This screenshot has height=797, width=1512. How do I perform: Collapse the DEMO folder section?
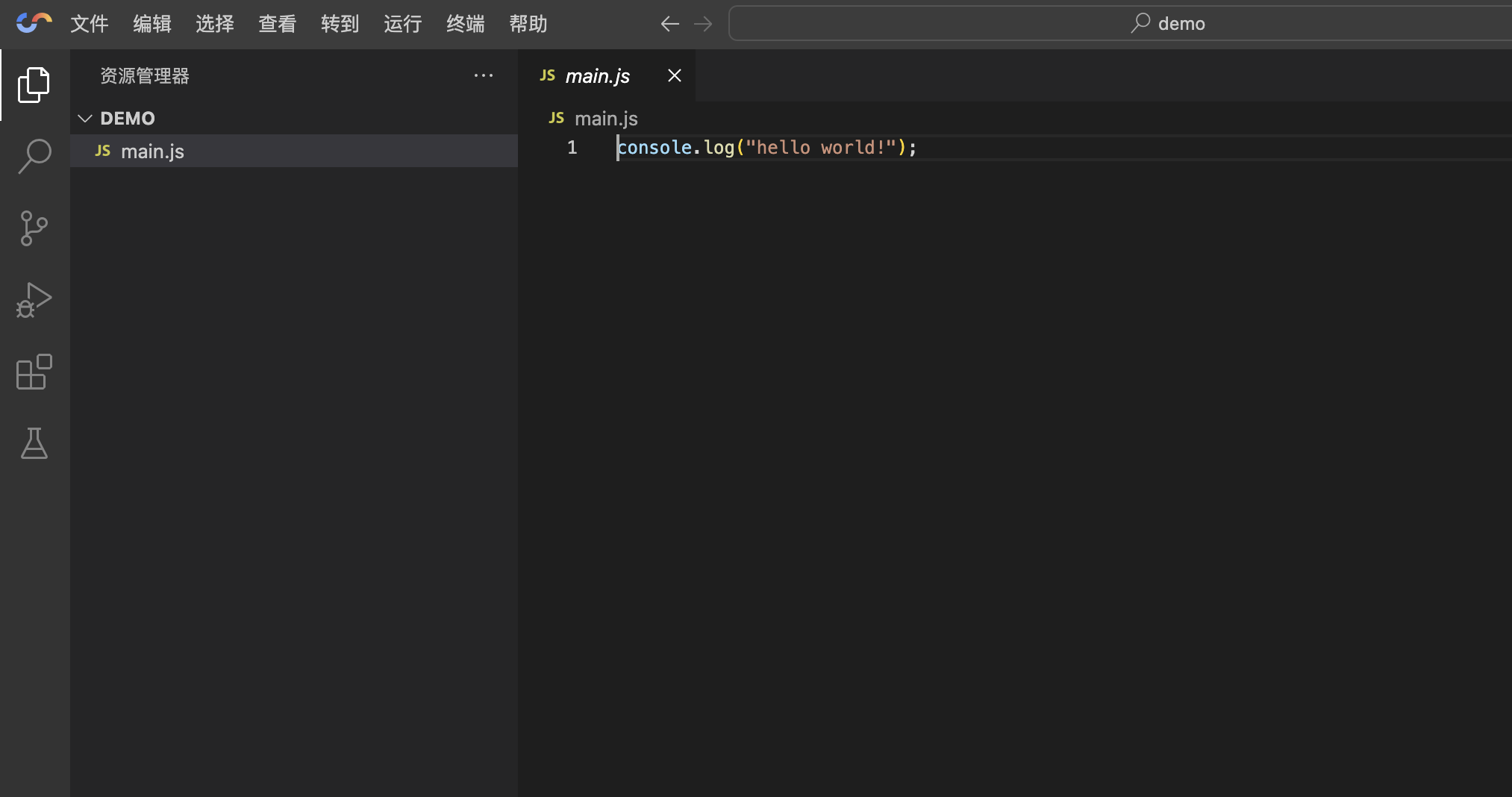pyautogui.click(x=85, y=118)
